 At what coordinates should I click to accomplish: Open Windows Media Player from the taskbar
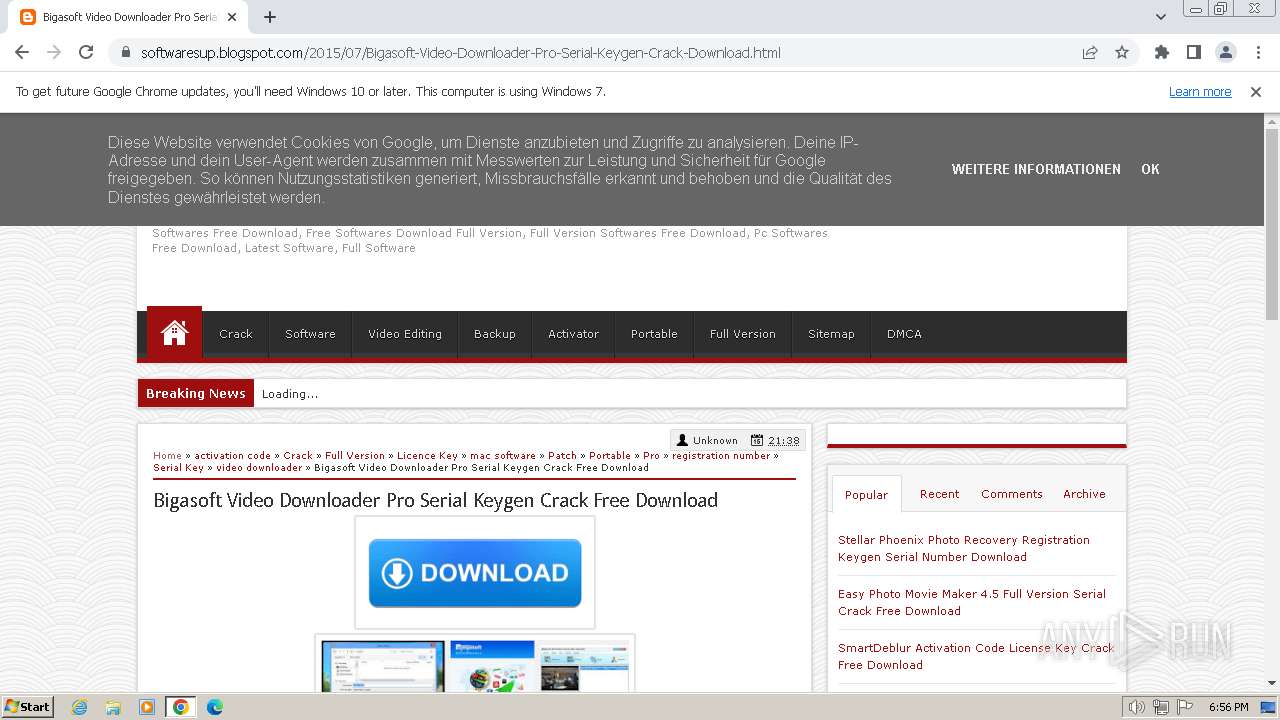point(147,707)
